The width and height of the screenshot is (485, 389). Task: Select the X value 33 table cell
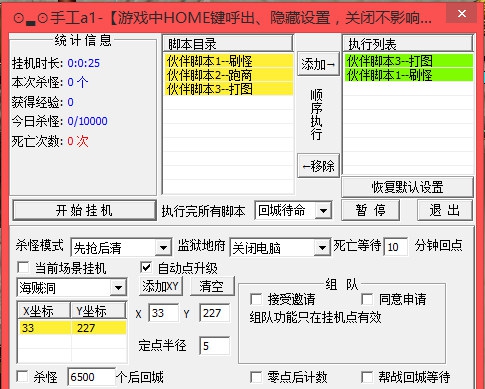[45, 328]
